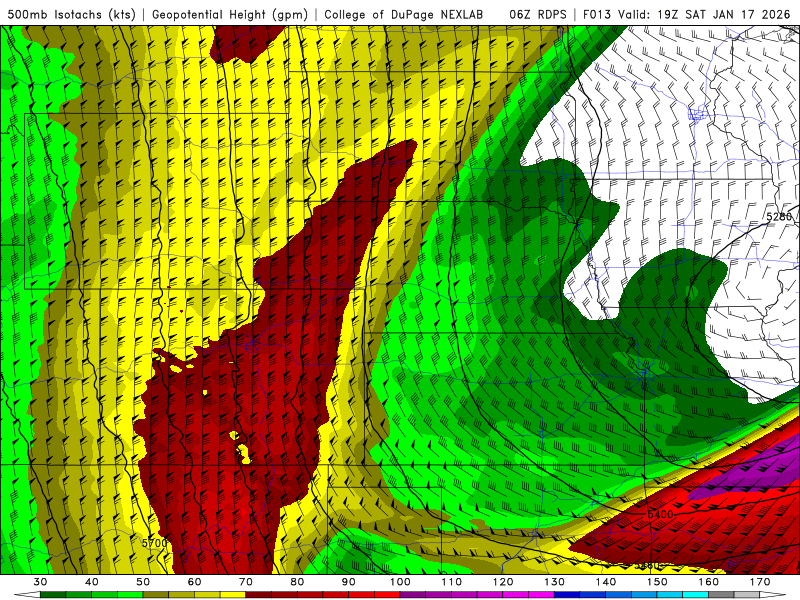Viewport: 800px width, 600px height.
Task: Click the 'F013' forecast hour label
Action: pos(597,15)
